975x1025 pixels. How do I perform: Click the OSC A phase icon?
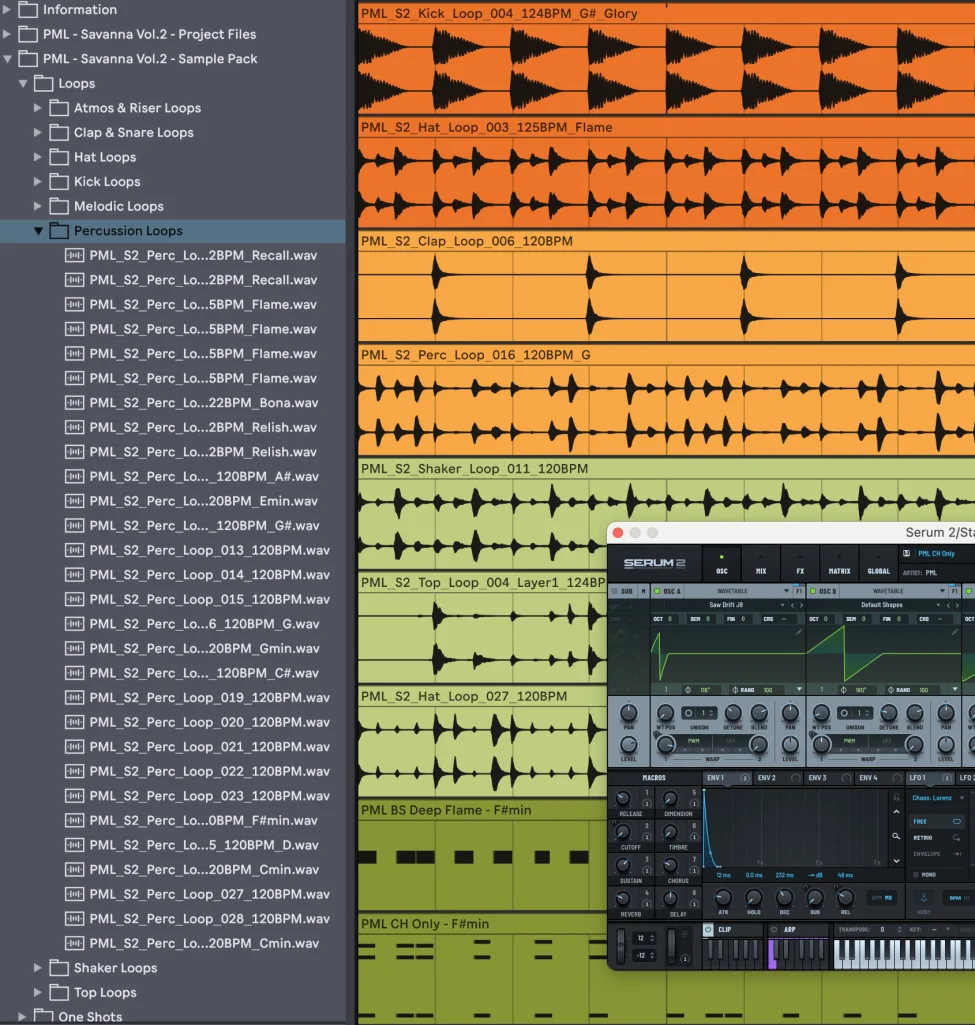pos(687,690)
